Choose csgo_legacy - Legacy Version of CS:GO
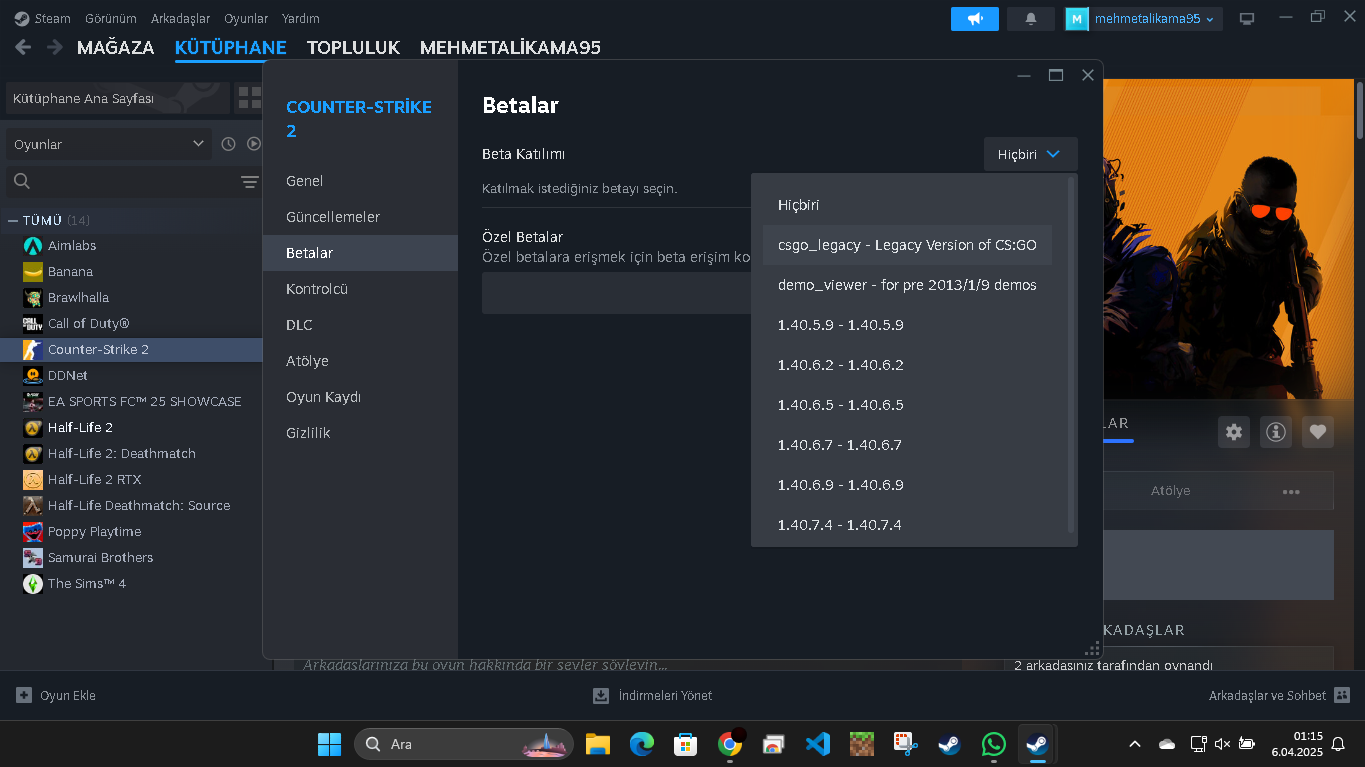The width and height of the screenshot is (1365, 767). [908, 245]
